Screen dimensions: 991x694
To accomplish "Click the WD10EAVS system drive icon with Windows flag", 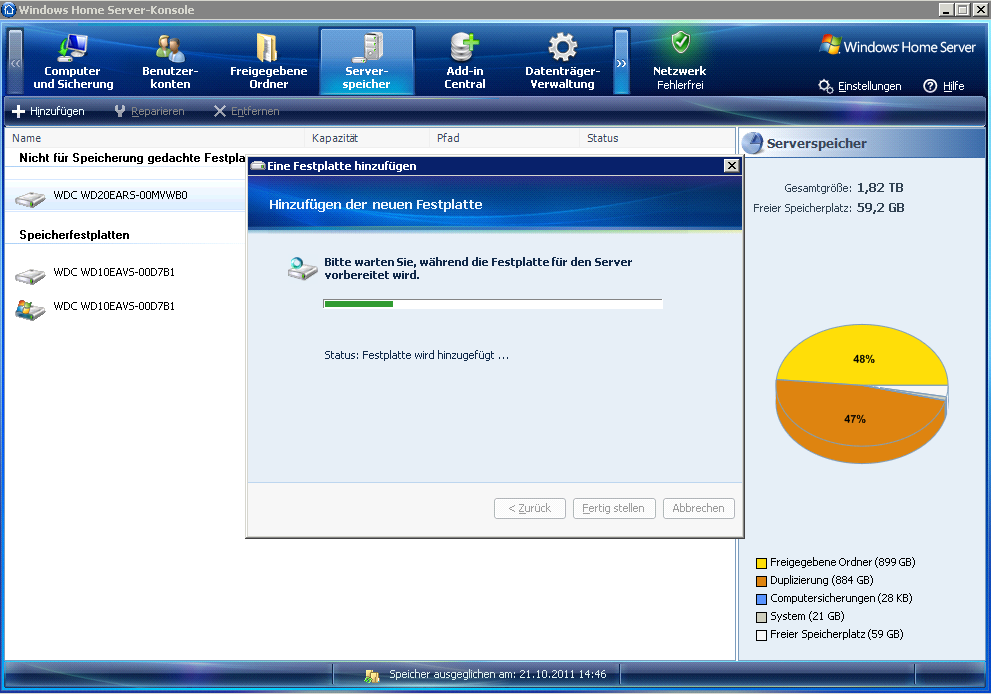I will [30, 310].
